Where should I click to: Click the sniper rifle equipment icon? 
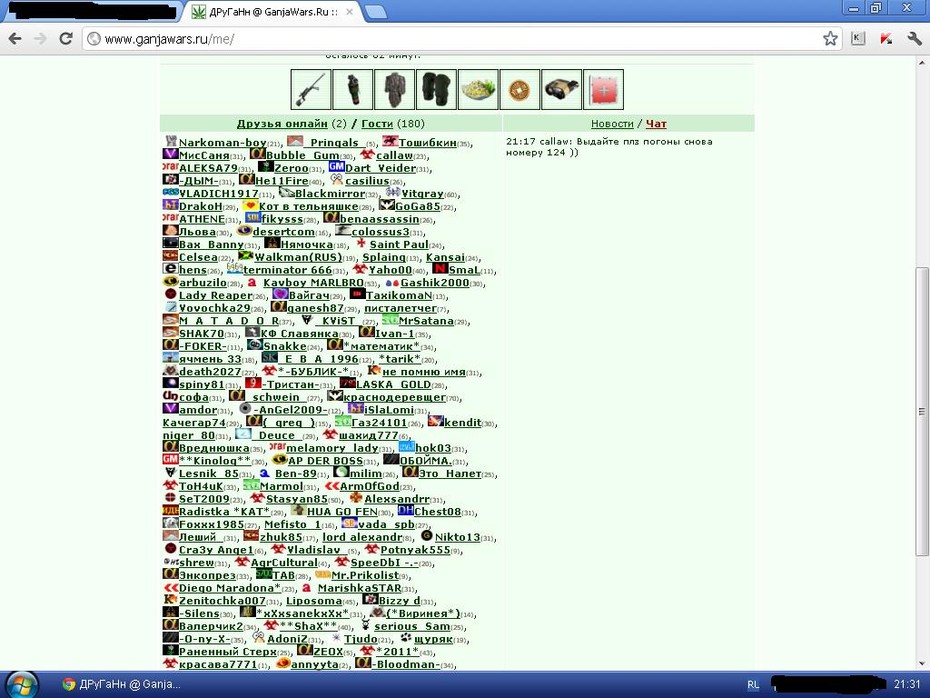click(311, 90)
